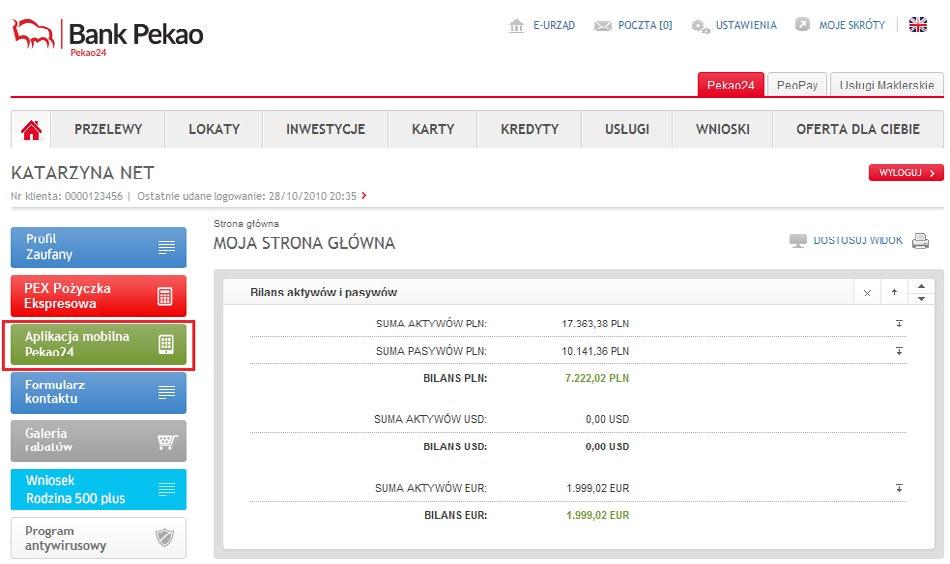950x564 pixels.
Task: Open Aplikacja mobilna Pekao24 tile
Action: coord(98,344)
